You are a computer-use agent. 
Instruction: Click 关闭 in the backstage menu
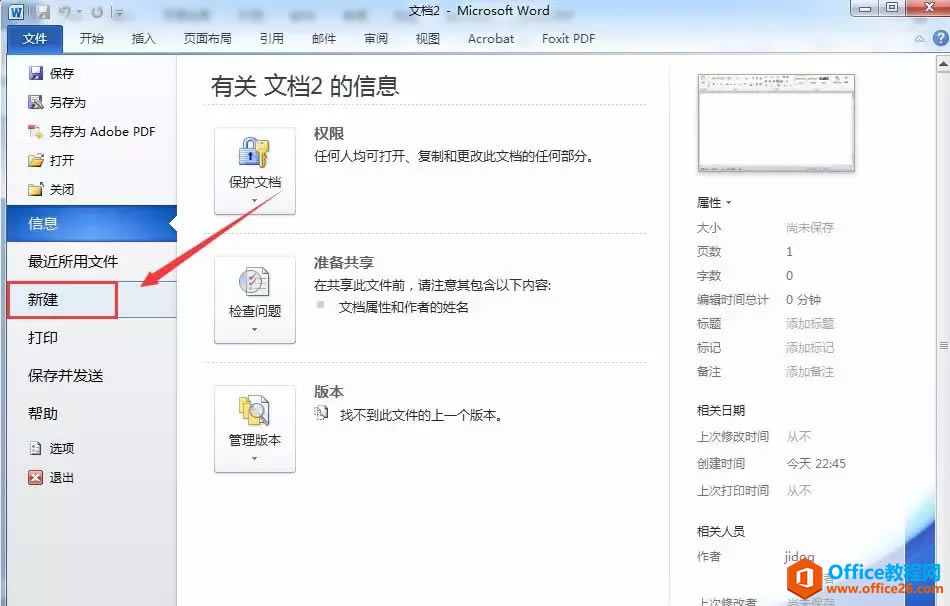[51, 190]
